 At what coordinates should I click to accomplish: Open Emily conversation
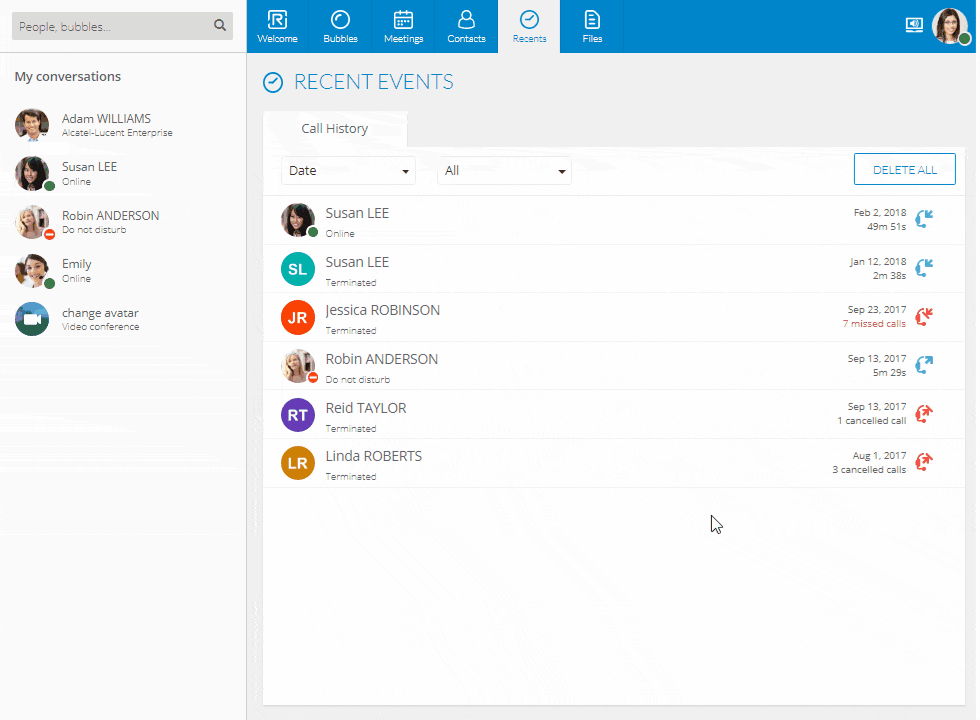point(123,271)
